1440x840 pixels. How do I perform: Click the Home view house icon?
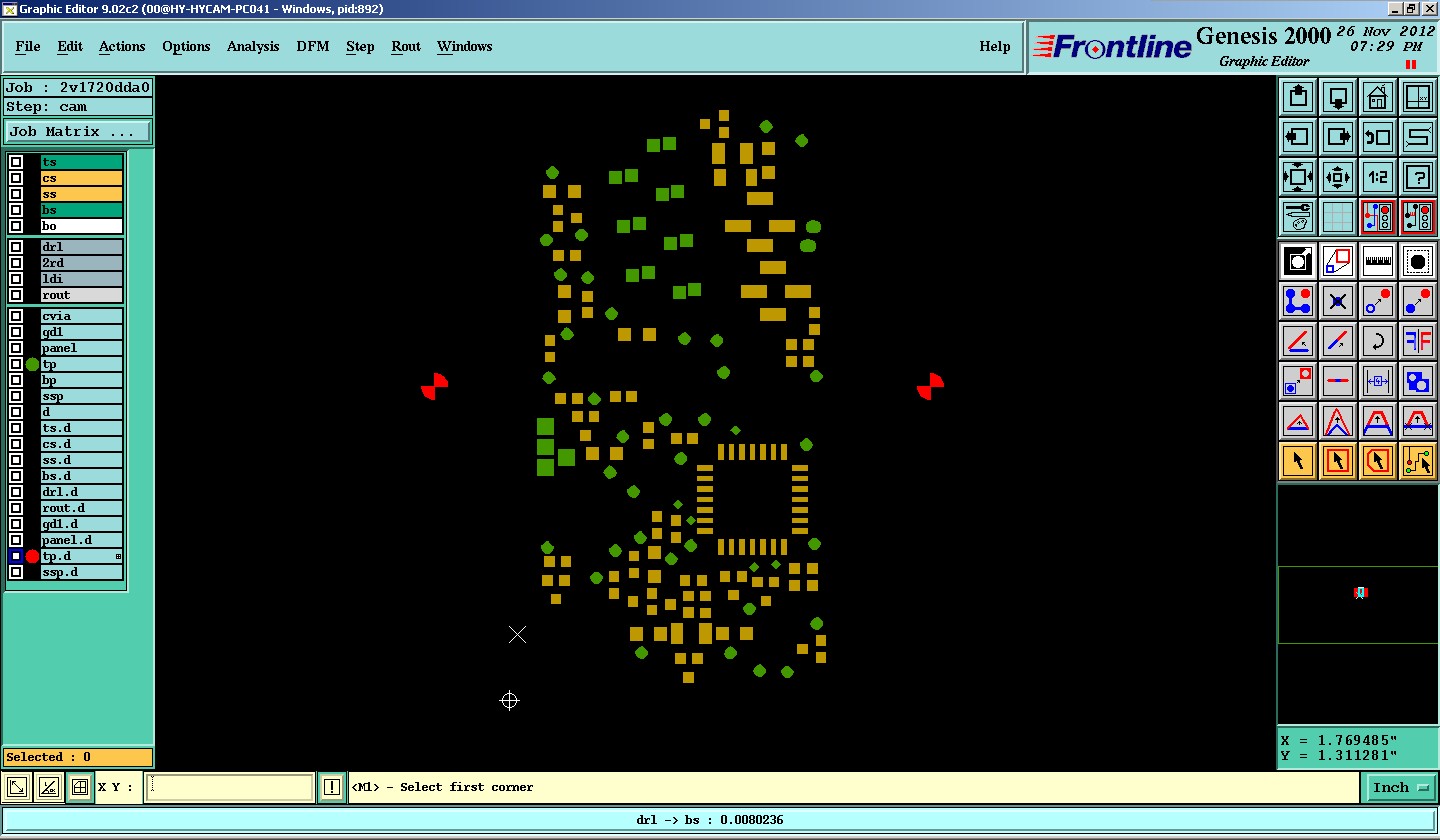point(1378,97)
